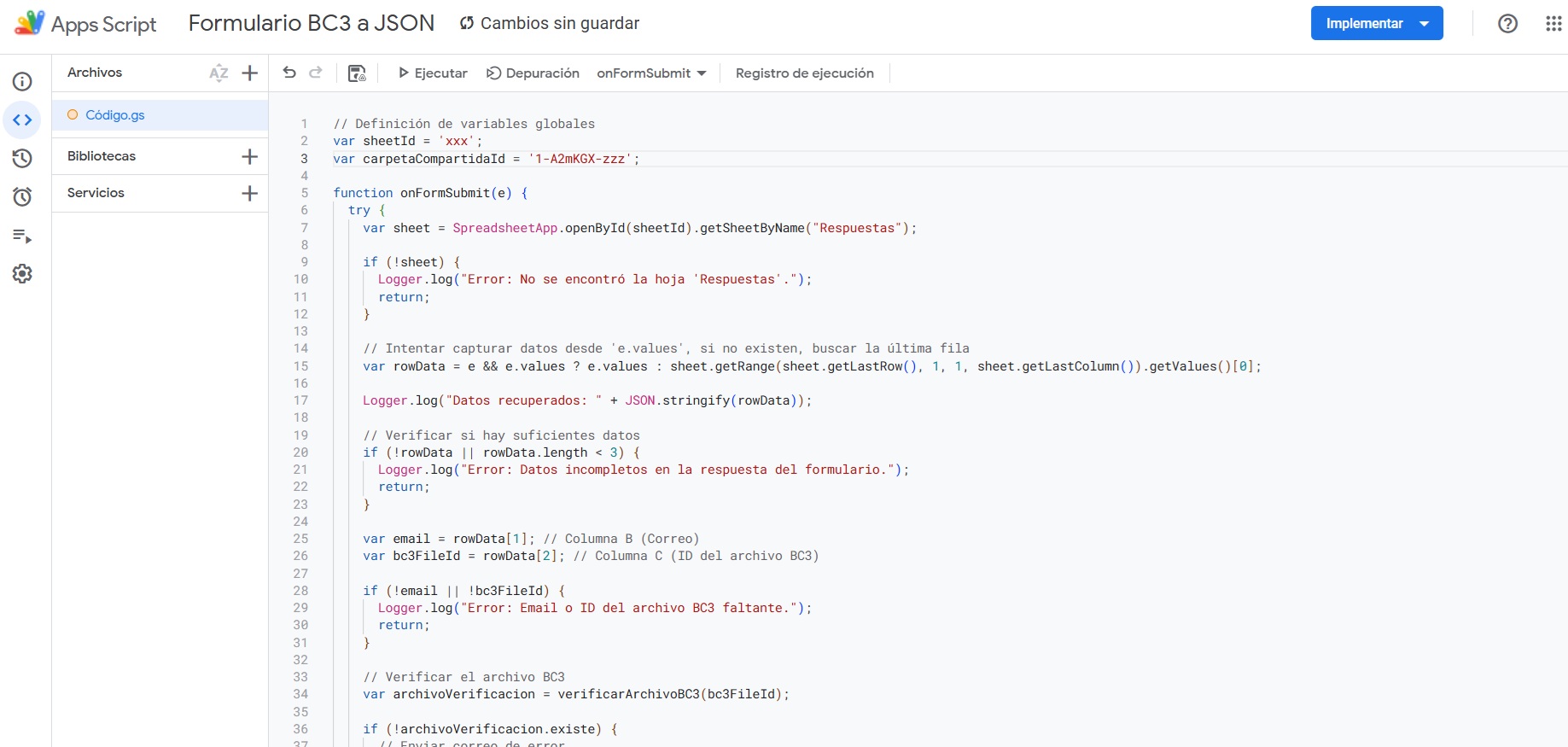Click the Servicios section label

(96, 193)
